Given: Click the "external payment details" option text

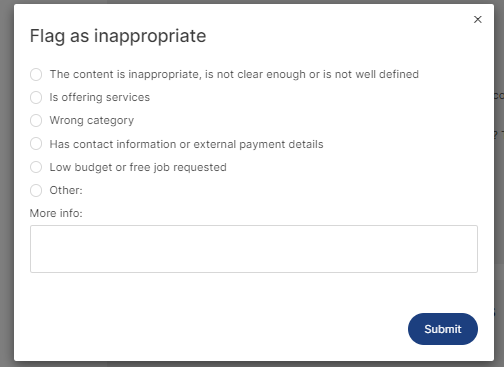Looking at the screenshot, I should pos(258,144).
